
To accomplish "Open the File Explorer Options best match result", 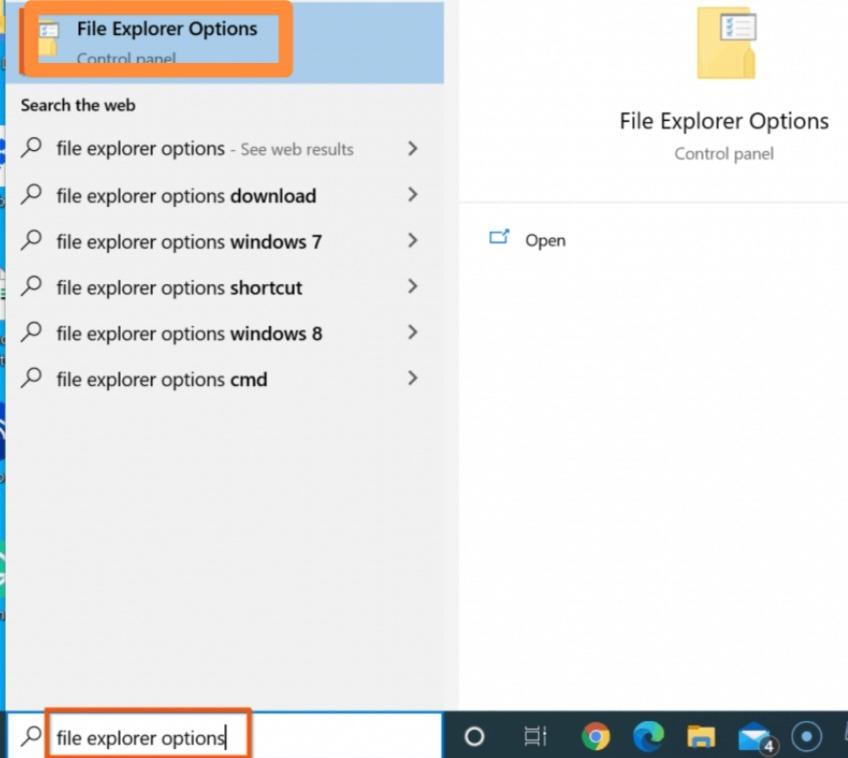I will [x=224, y=42].
